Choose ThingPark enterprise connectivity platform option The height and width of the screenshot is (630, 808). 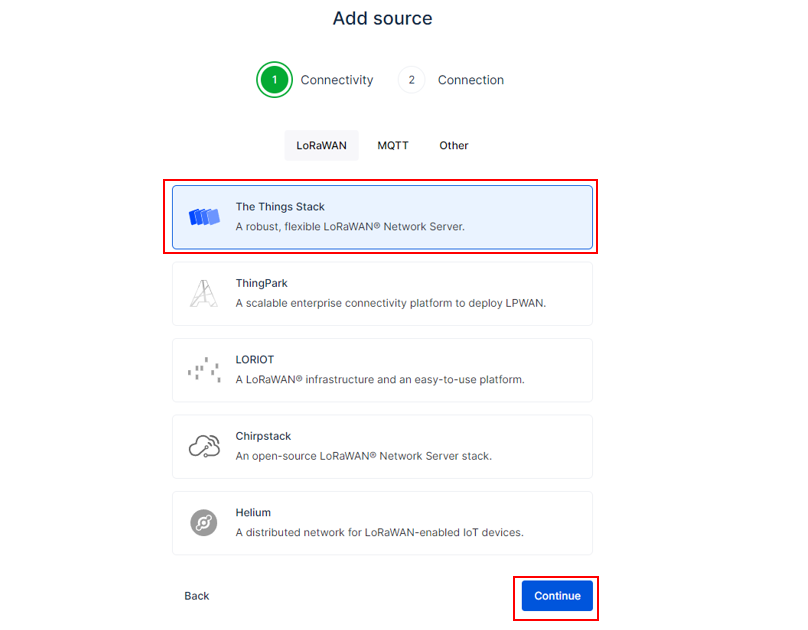coord(390,303)
